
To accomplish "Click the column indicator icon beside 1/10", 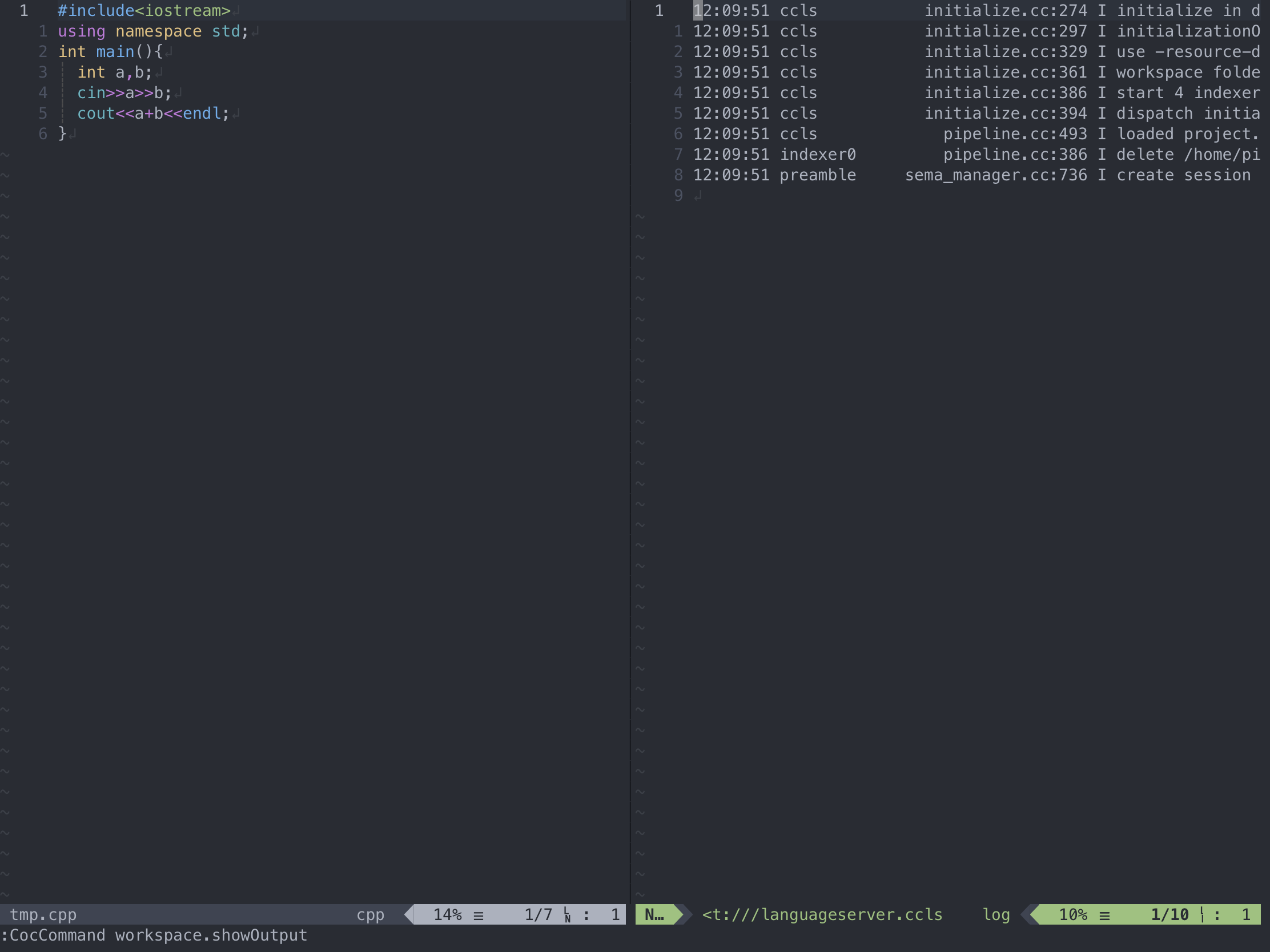I will [1203, 915].
